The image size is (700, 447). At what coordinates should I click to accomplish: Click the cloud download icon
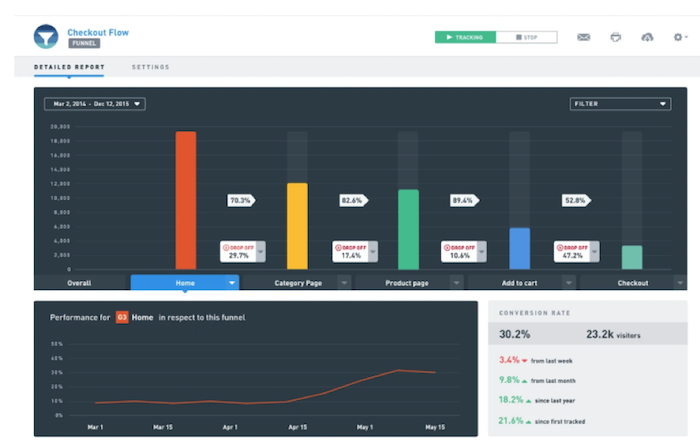click(x=647, y=37)
